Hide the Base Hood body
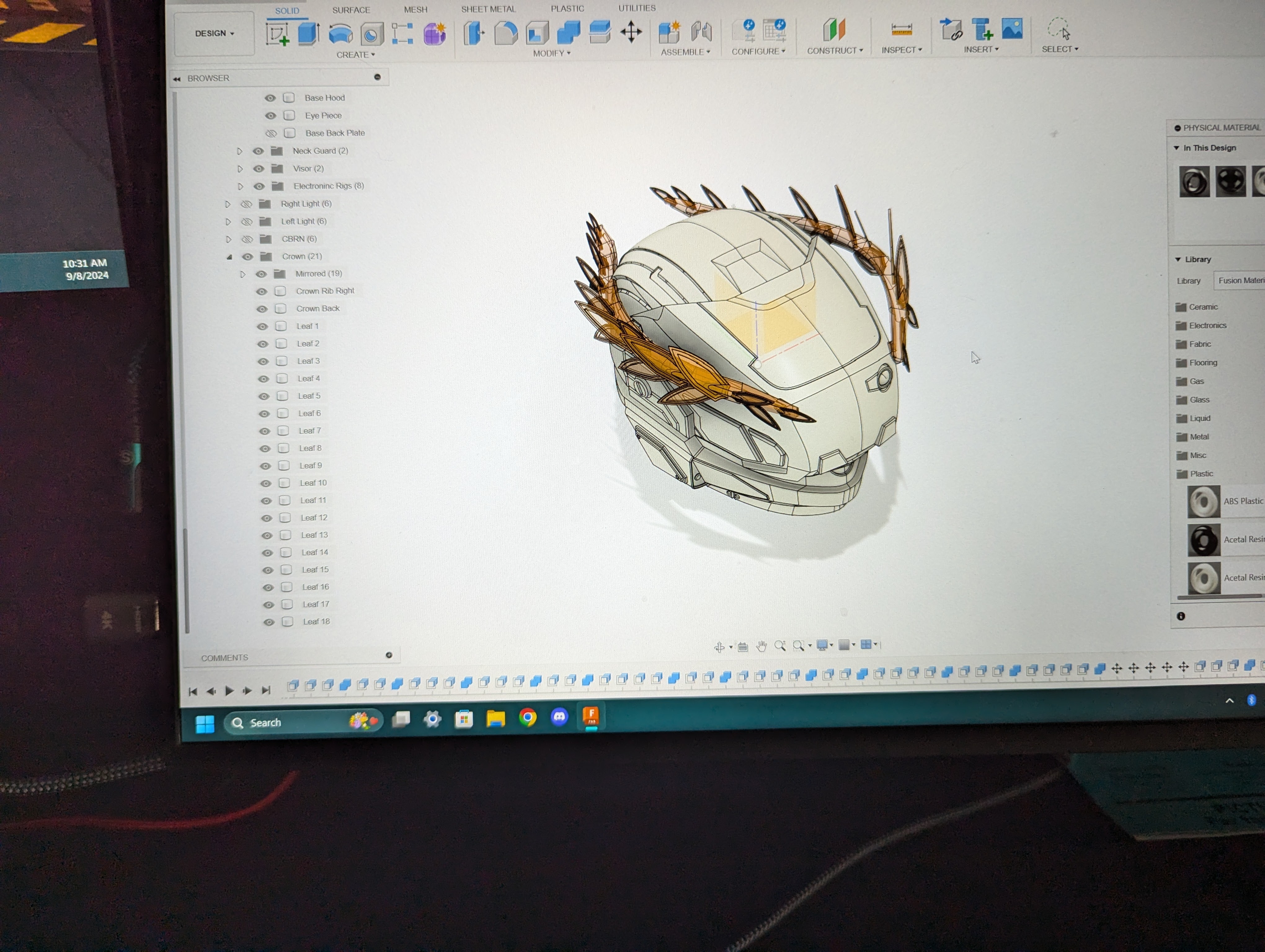Viewport: 1265px width, 952px height. coord(270,98)
